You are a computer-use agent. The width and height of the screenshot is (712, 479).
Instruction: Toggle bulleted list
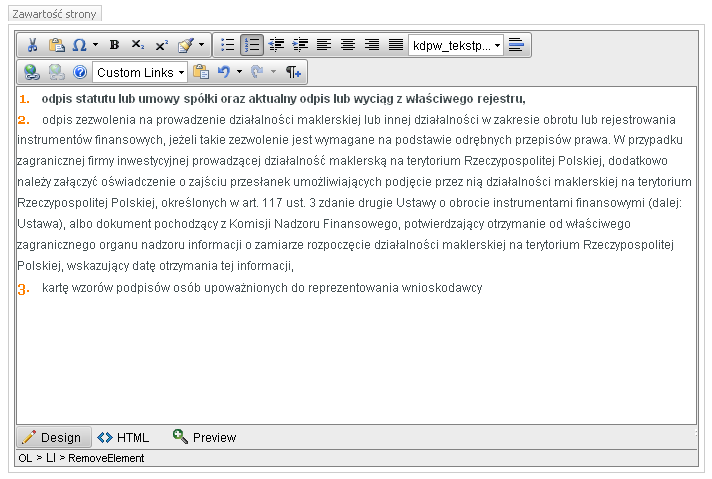click(x=227, y=45)
